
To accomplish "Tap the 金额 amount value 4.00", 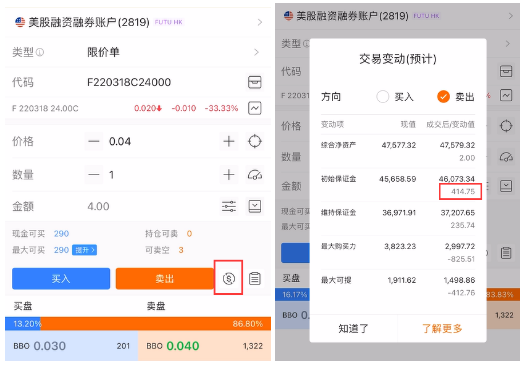I will click(98, 206).
